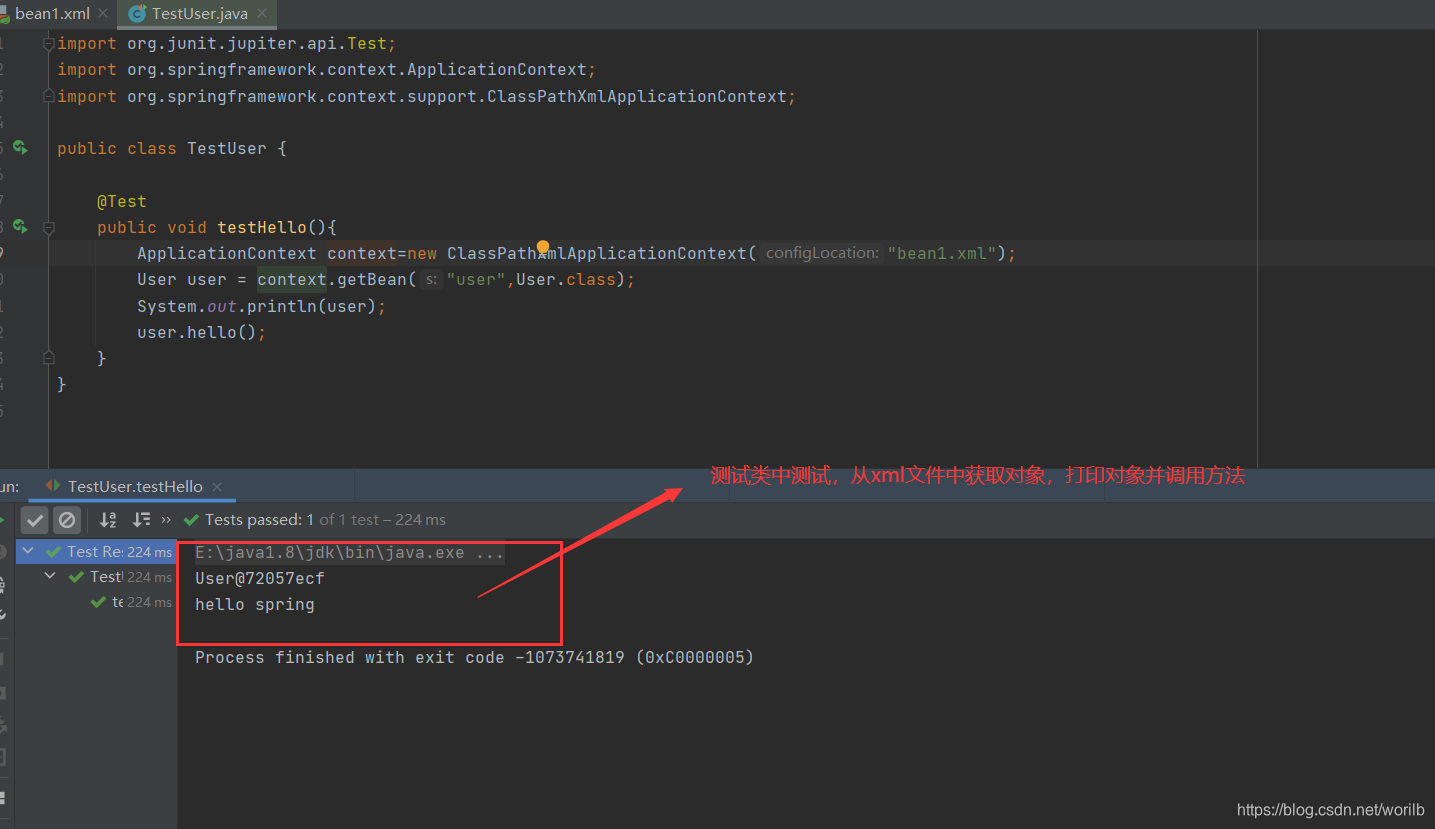Screen dimensions: 1435x829
Task: Click User.class argument in the getBean call
Action: click(x=566, y=279)
